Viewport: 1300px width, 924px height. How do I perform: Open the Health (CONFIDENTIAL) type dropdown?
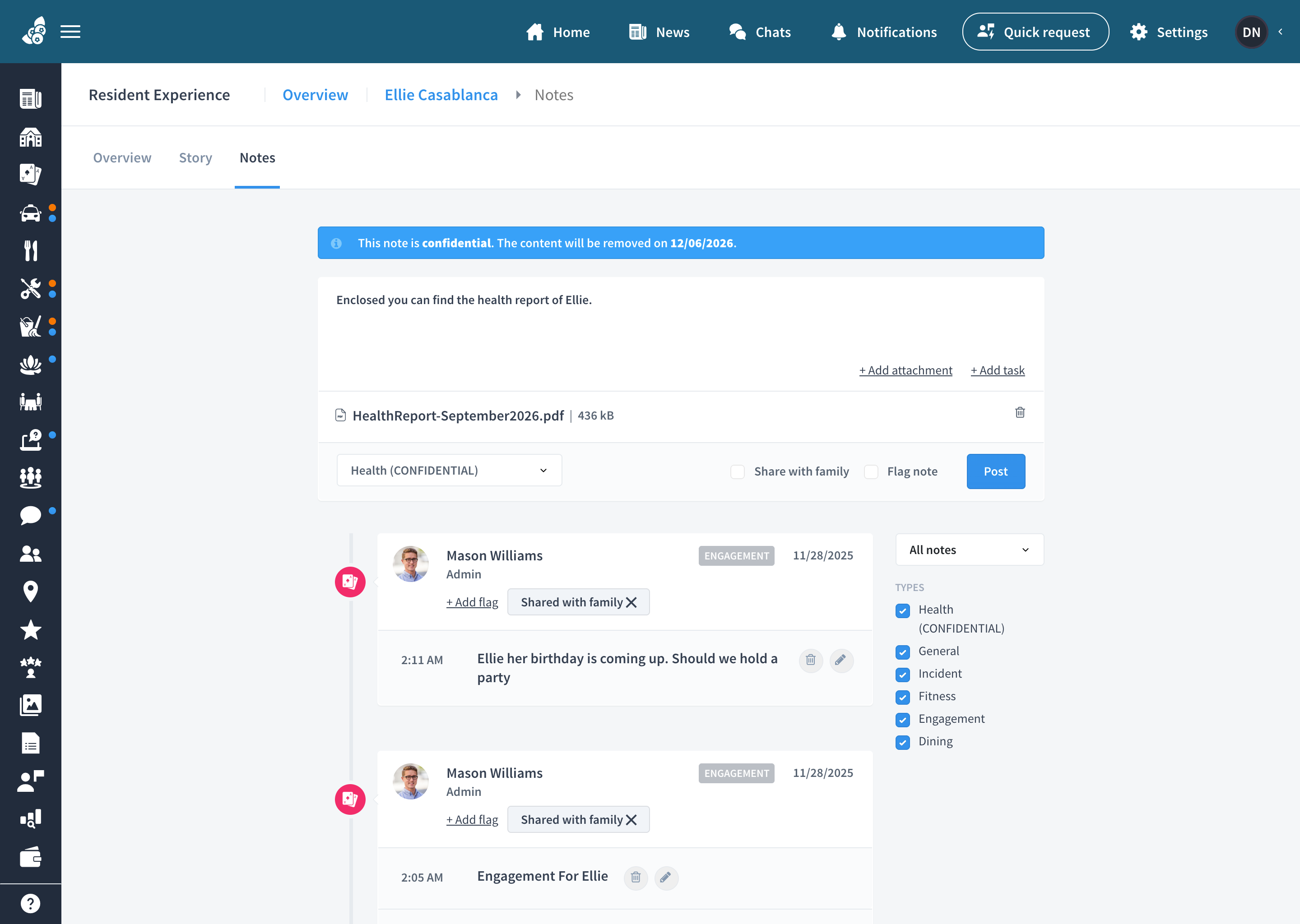coord(449,471)
